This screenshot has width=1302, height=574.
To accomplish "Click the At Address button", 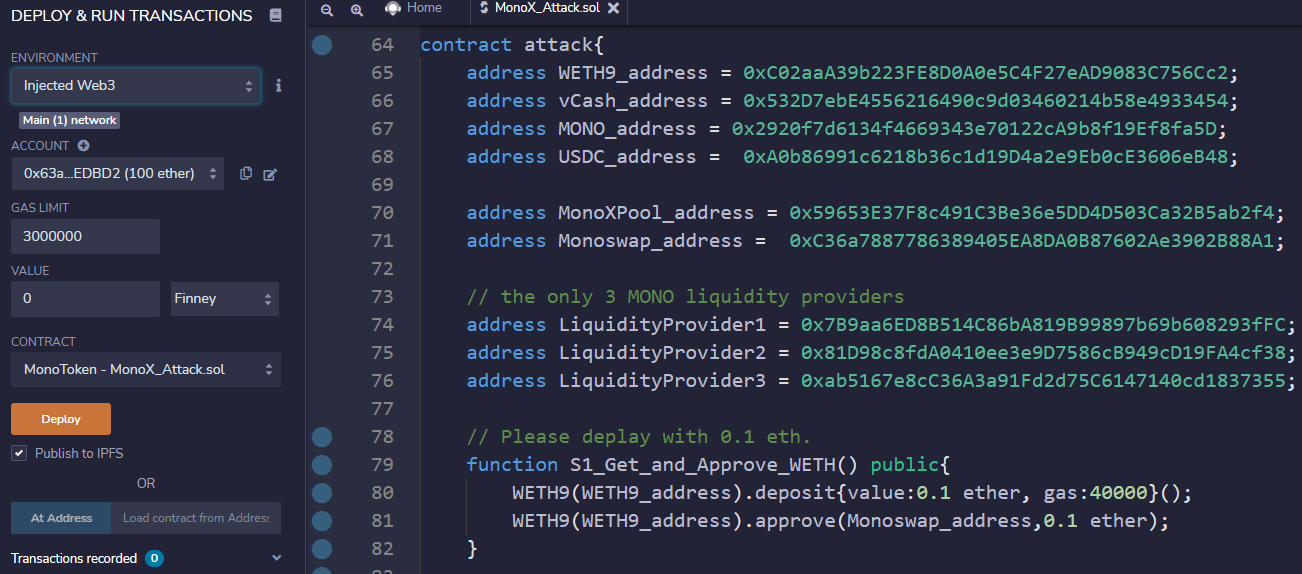I will 61,518.
